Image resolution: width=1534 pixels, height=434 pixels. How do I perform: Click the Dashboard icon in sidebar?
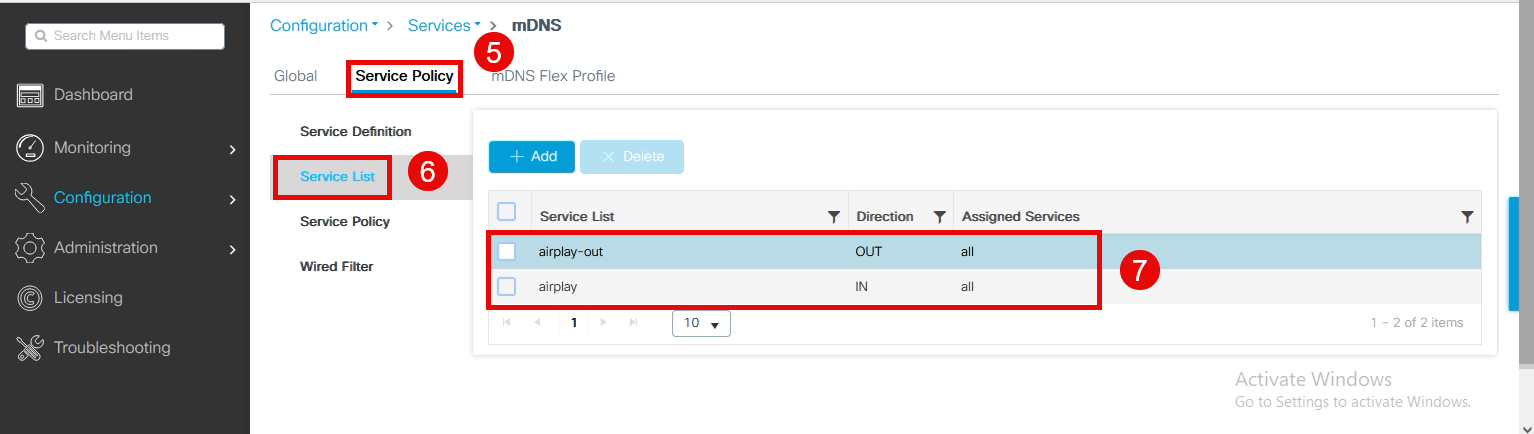[30, 96]
